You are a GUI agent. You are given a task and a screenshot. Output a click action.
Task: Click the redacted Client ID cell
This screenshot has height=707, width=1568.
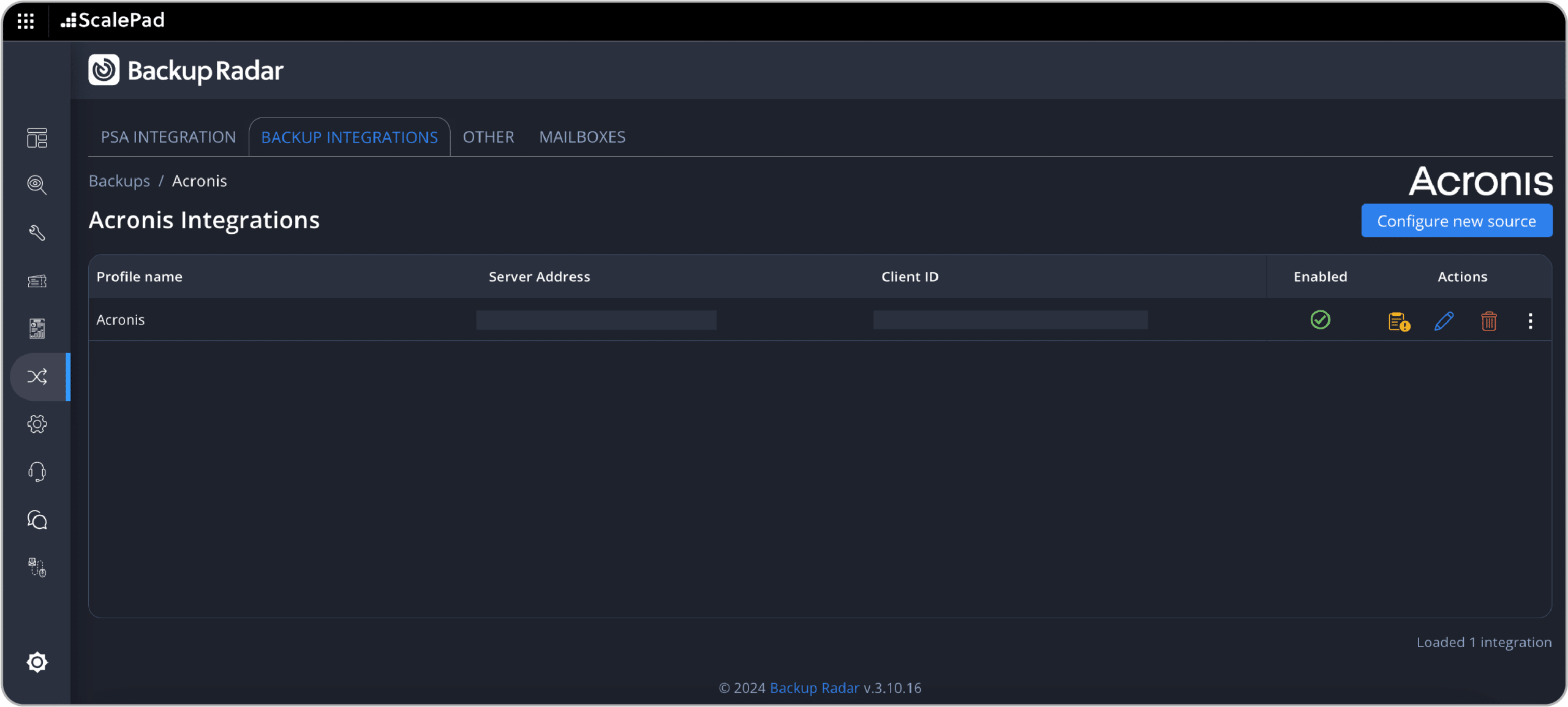(1011, 320)
